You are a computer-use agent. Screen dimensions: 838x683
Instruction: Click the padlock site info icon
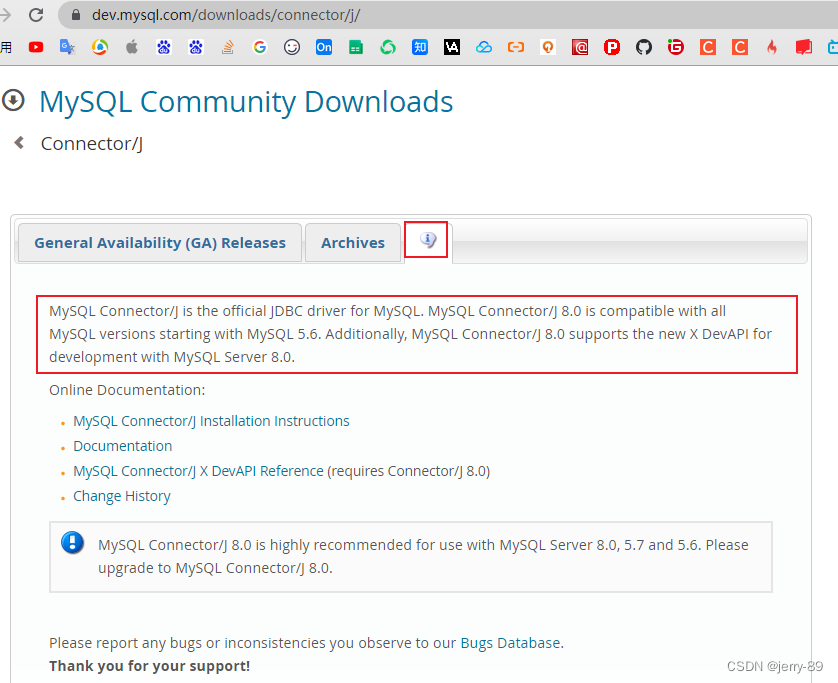click(76, 15)
